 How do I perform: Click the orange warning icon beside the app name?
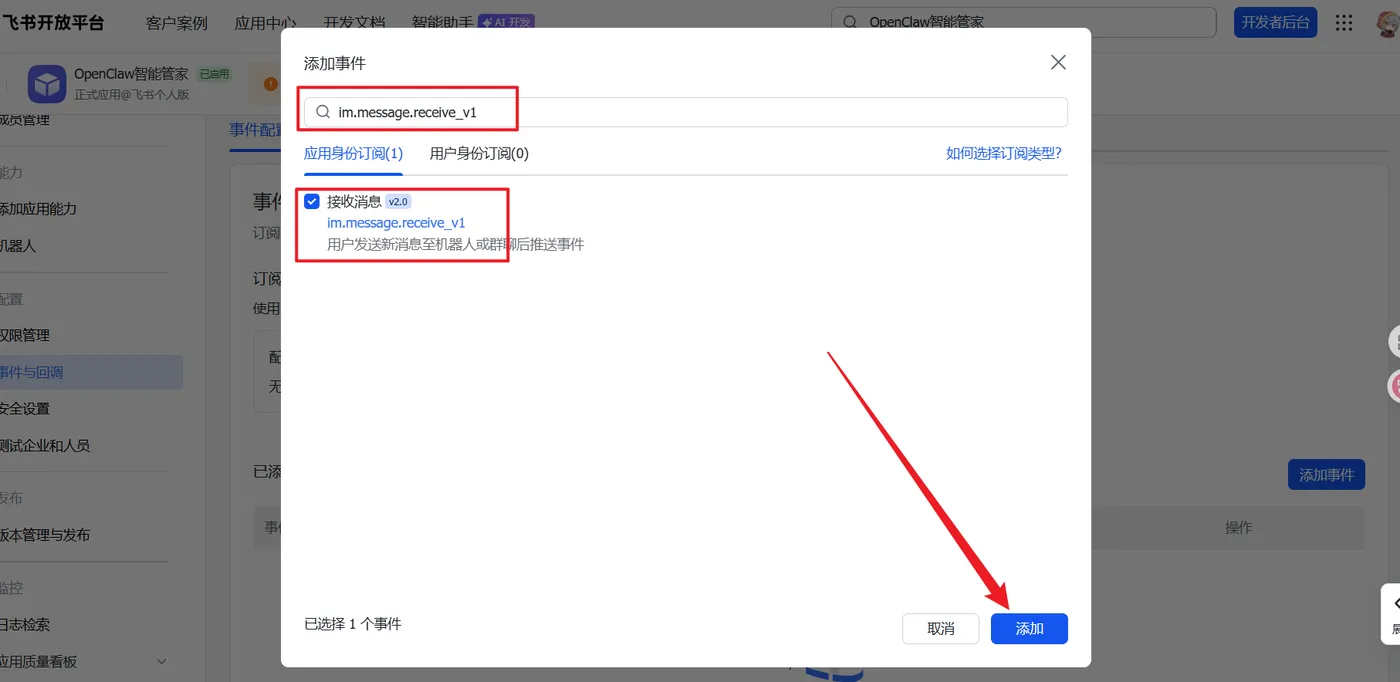coord(271,84)
